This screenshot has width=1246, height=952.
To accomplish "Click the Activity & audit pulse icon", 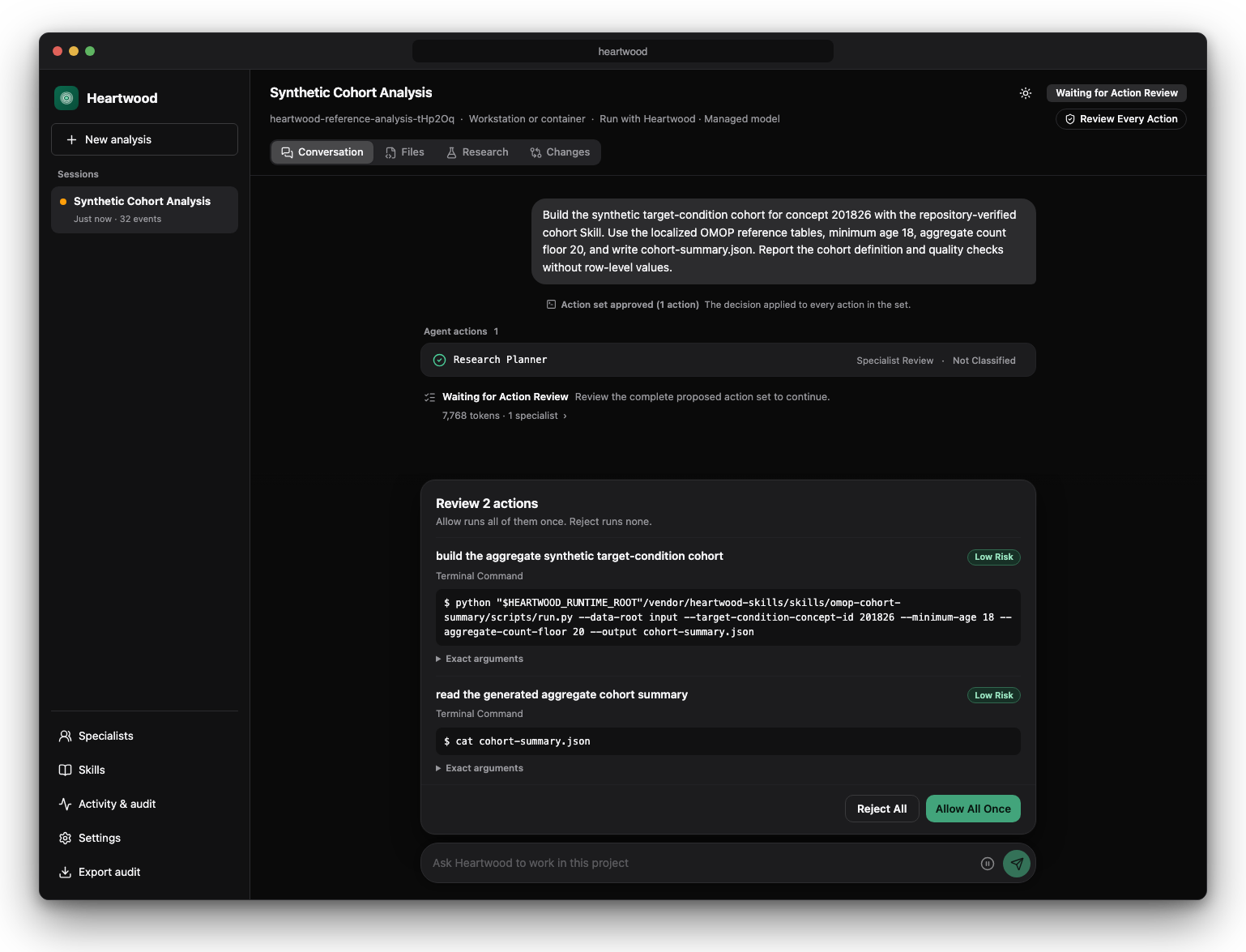I will (x=66, y=804).
